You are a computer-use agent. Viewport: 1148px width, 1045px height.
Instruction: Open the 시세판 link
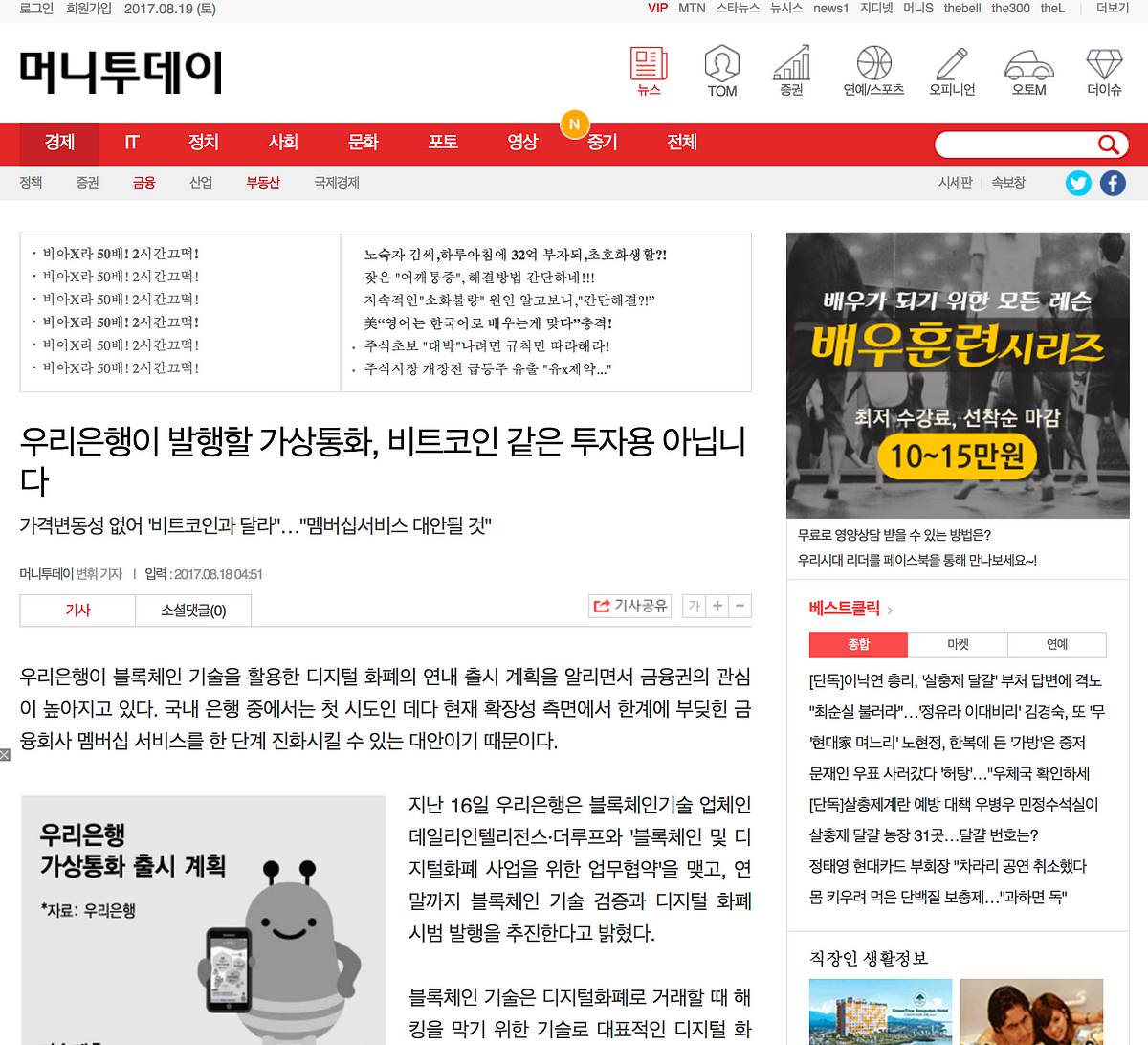[x=955, y=182]
